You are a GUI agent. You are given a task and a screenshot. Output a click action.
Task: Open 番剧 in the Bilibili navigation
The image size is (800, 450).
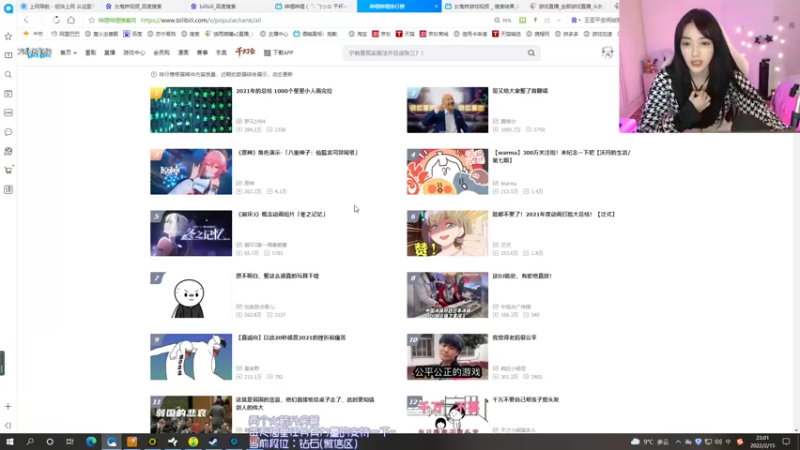coord(90,53)
